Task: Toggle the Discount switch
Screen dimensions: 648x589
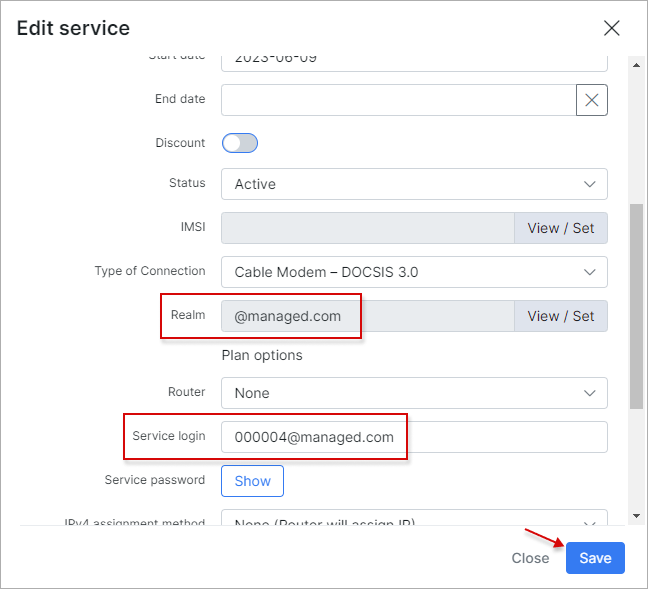Action: pos(240,143)
